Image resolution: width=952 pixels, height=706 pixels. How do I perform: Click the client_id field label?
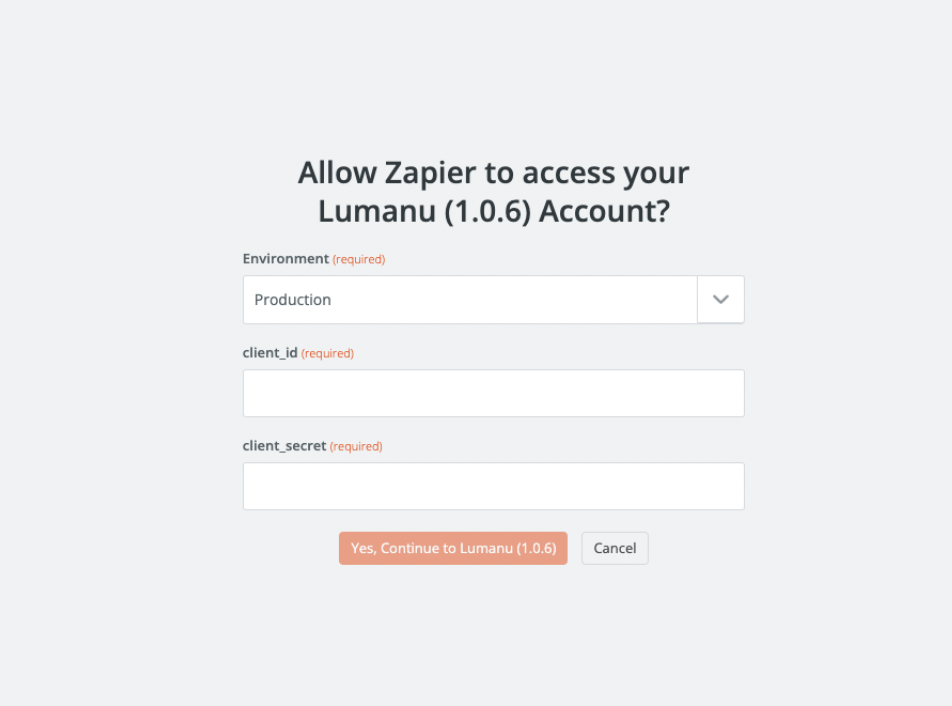point(270,353)
